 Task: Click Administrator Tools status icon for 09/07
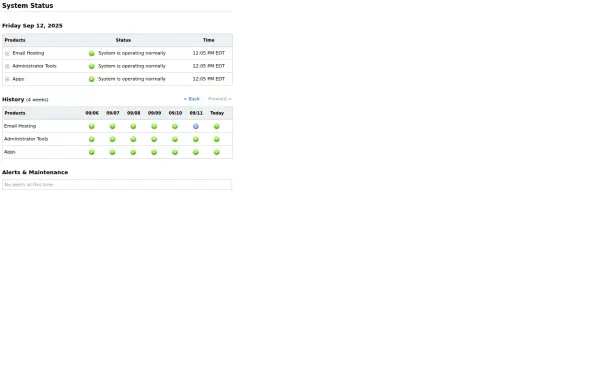coord(112,139)
